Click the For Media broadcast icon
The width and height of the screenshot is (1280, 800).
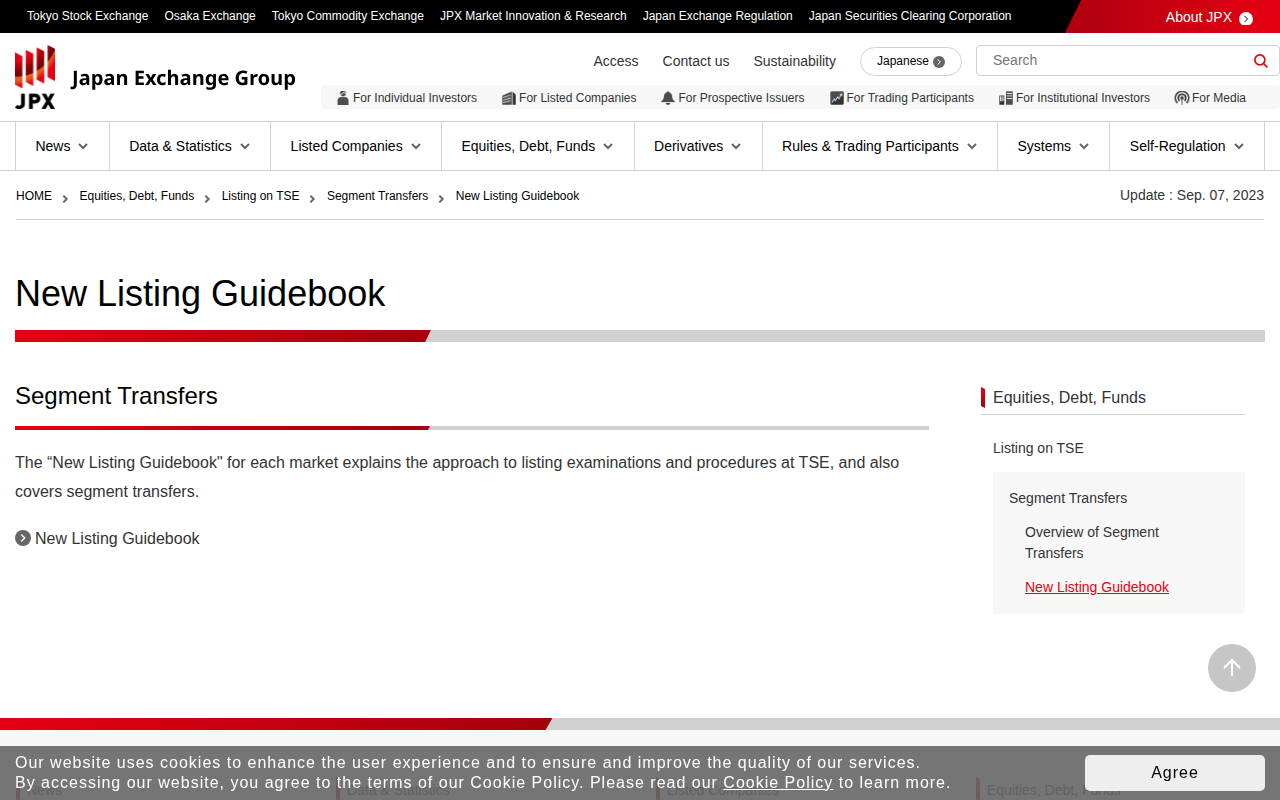pyautogui.click(x=1182, y=98)
